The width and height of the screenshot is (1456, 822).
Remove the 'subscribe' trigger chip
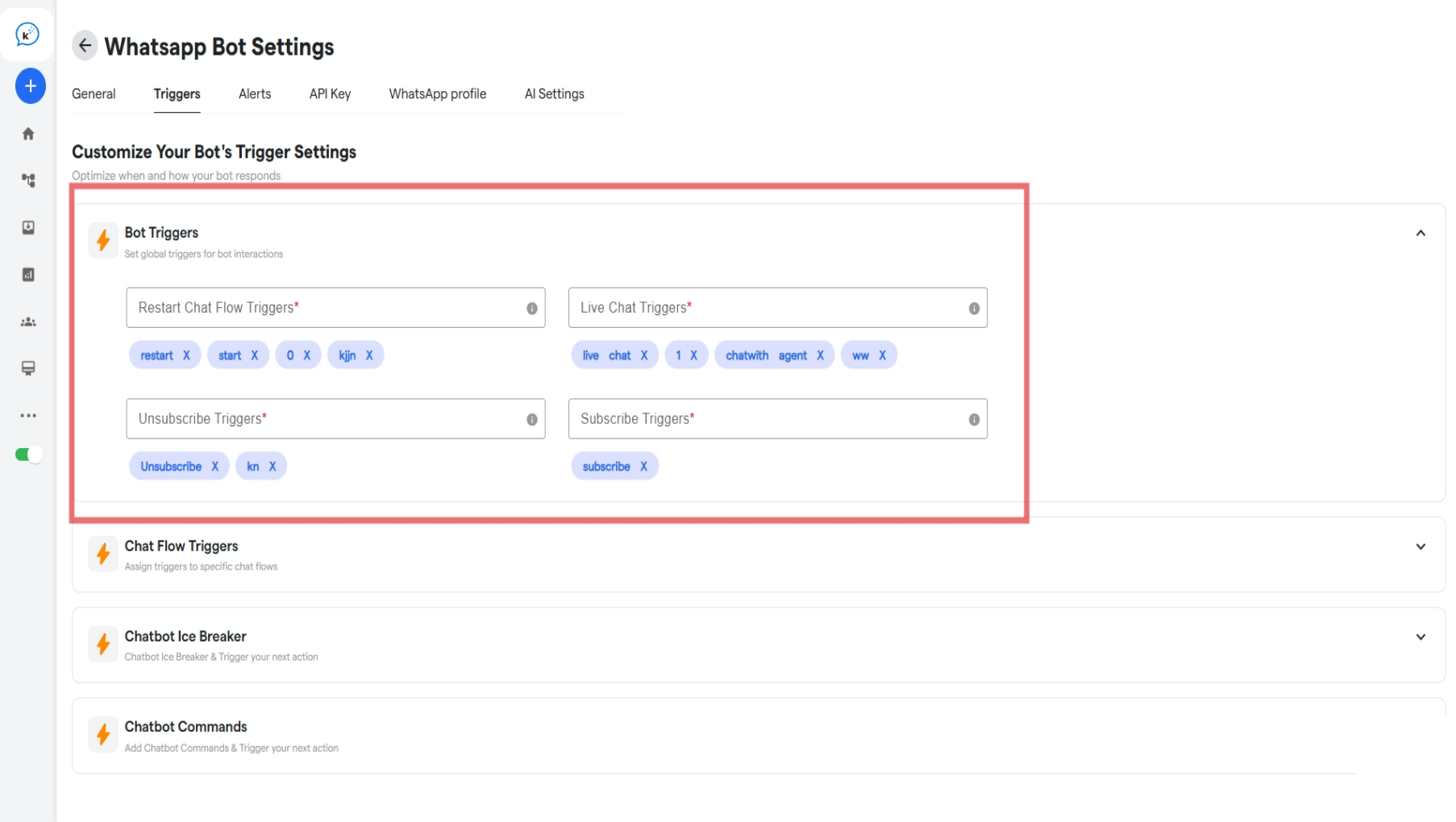(643, 467)
